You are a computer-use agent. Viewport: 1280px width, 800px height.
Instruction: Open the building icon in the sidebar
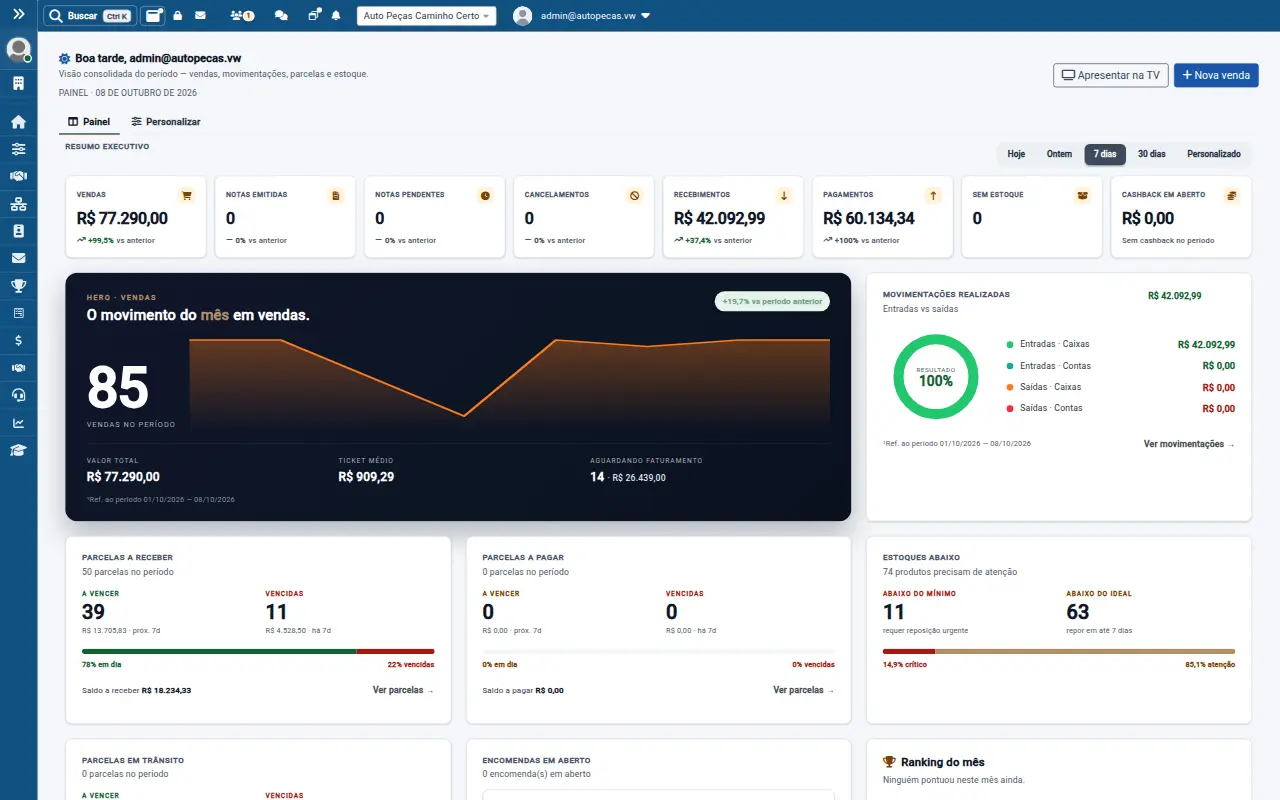coord(18,83)
